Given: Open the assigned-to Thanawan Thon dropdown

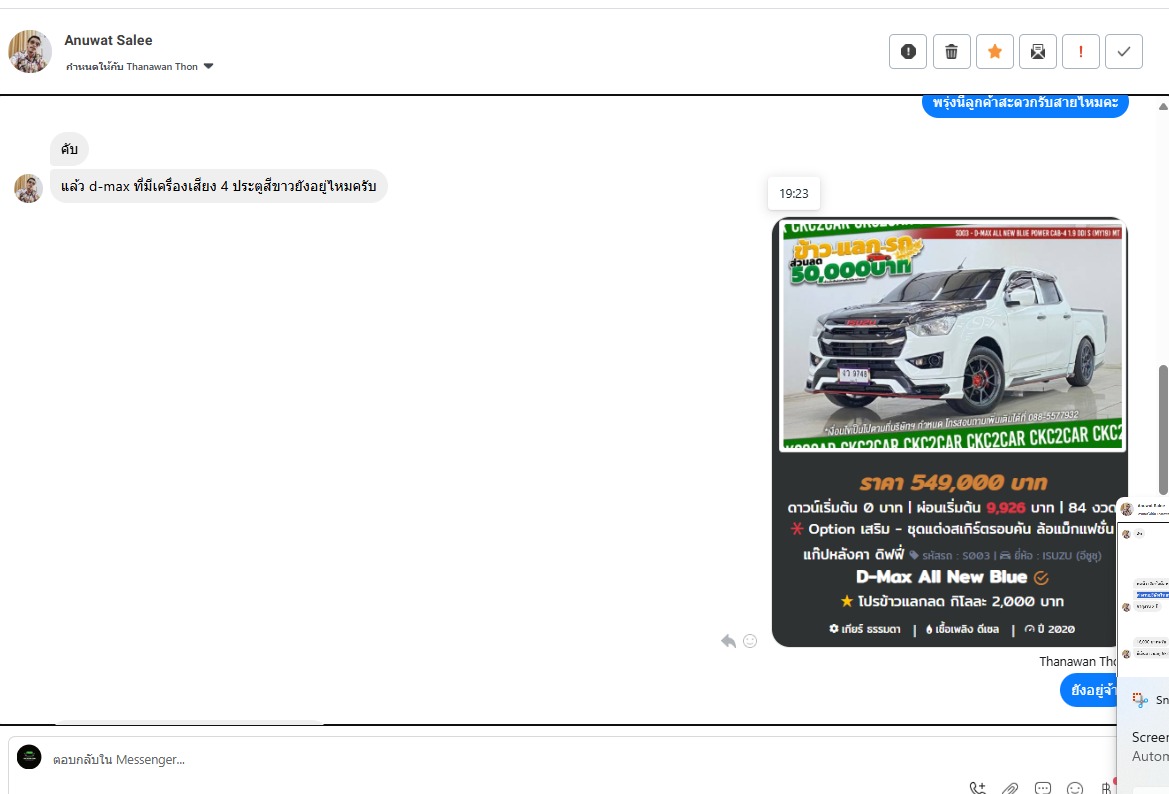Looking at the screenshot, I should [x=208, y=67].
